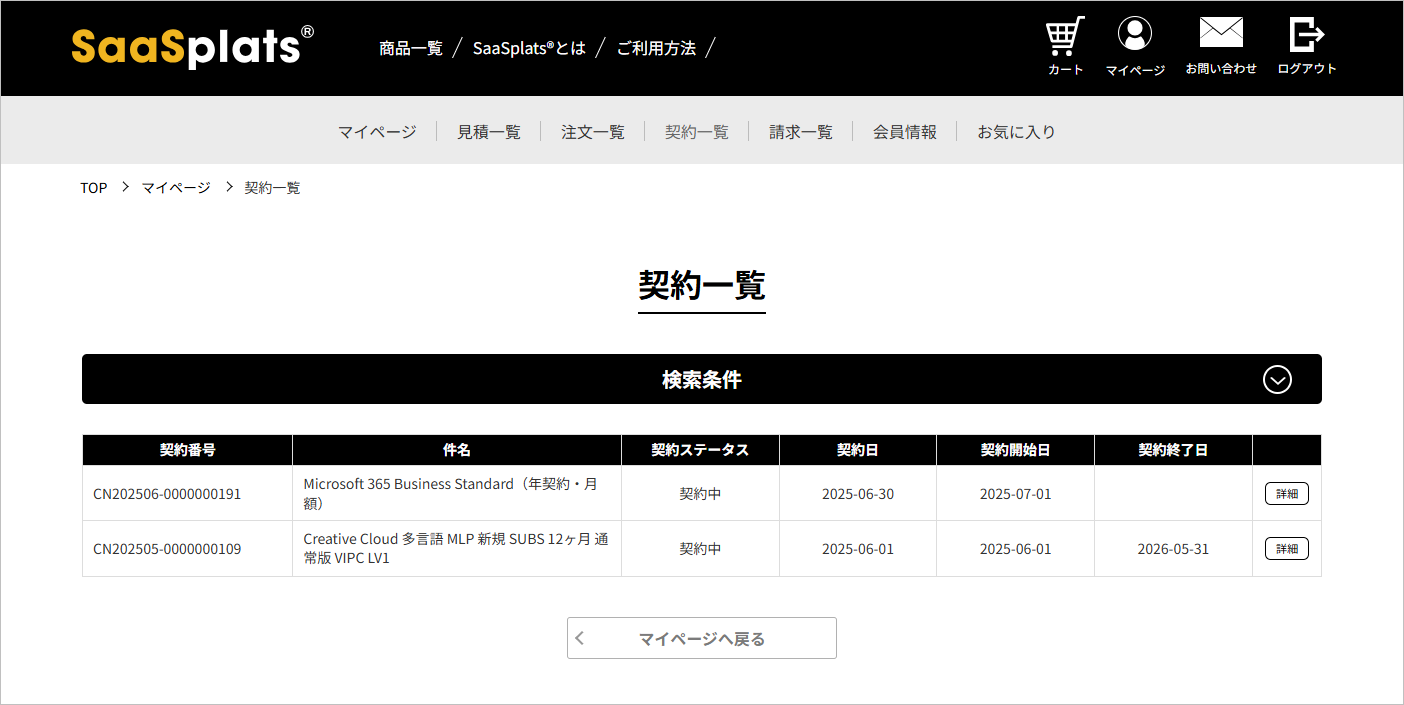Open My Page via the user avatar icon

tap(1135, 34)
